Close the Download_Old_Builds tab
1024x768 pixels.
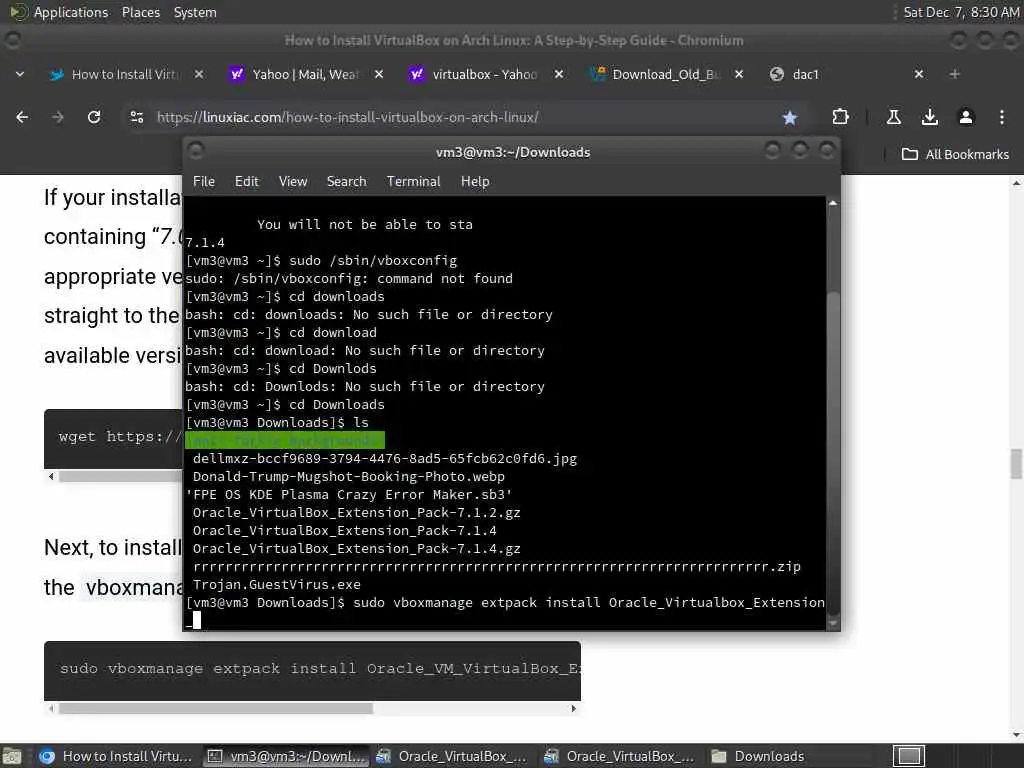coord(739,74)
